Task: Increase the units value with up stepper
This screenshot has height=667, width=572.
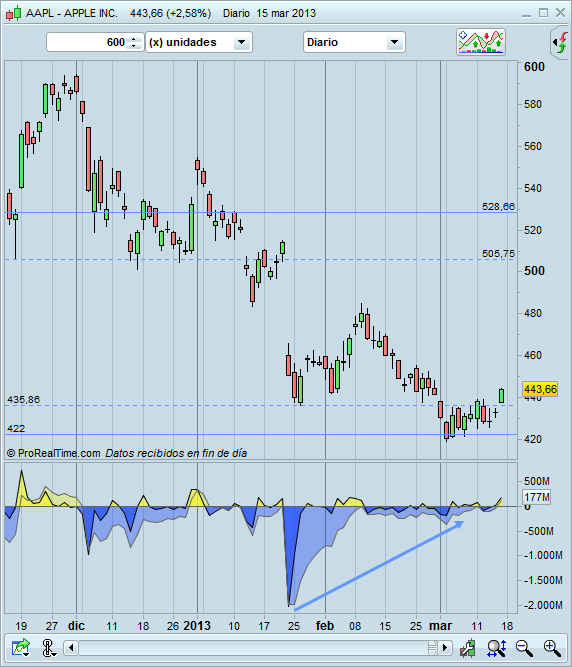Action: click(134, 39)
